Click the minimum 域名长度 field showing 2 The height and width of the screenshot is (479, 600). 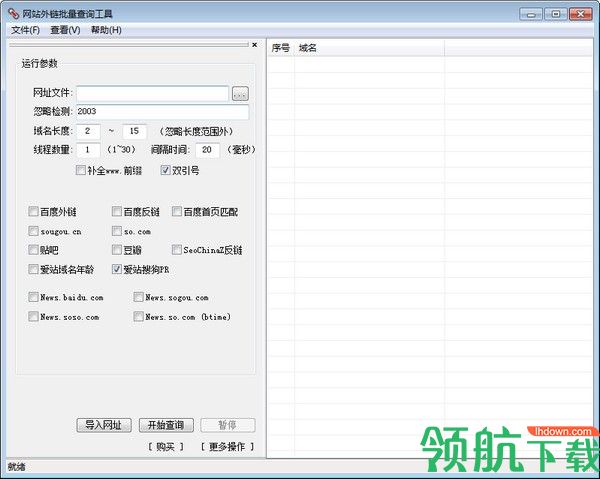pyautogui.click(x=88, y=131)
